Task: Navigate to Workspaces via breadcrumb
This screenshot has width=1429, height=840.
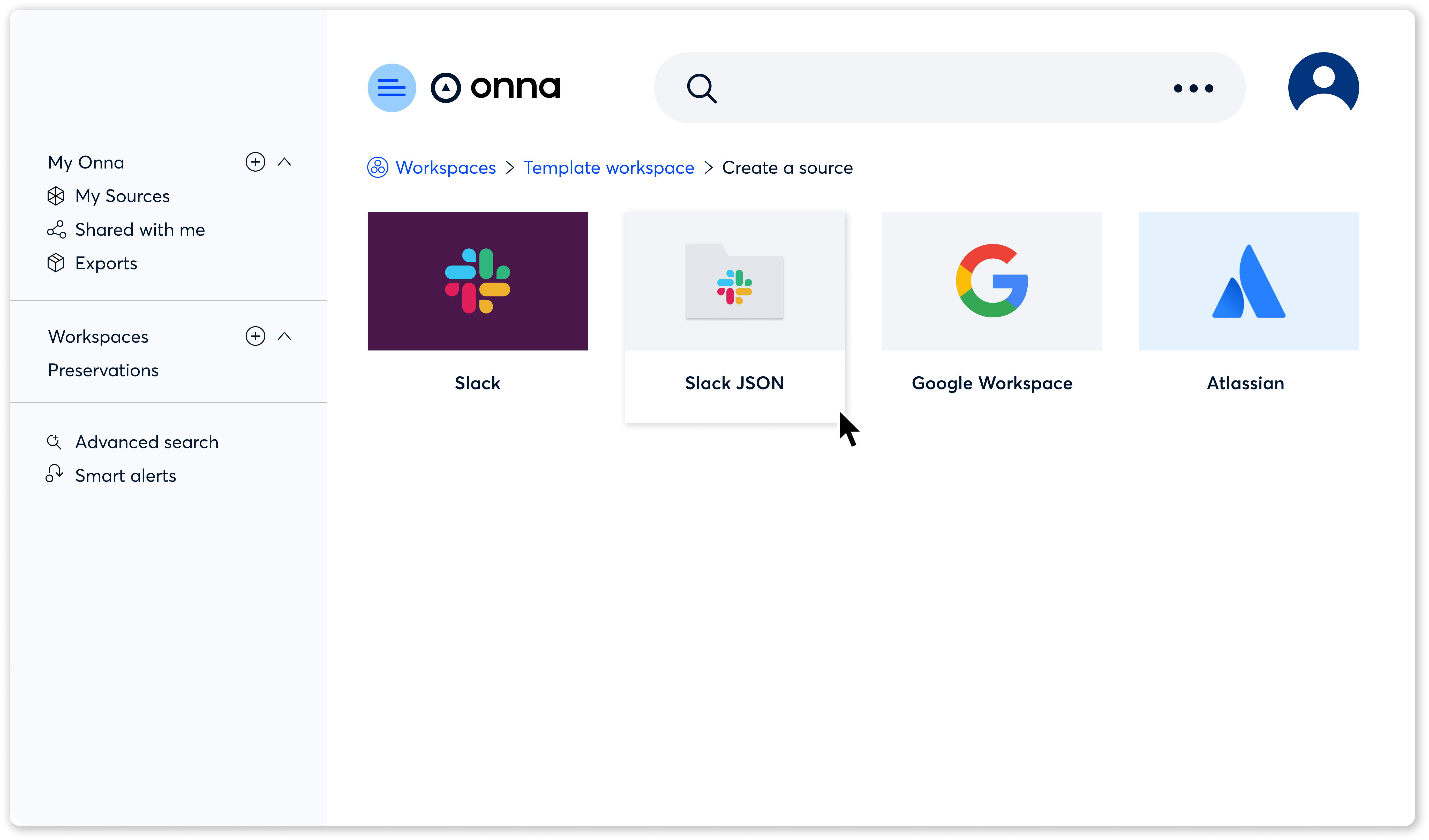Action: [446, 167]
